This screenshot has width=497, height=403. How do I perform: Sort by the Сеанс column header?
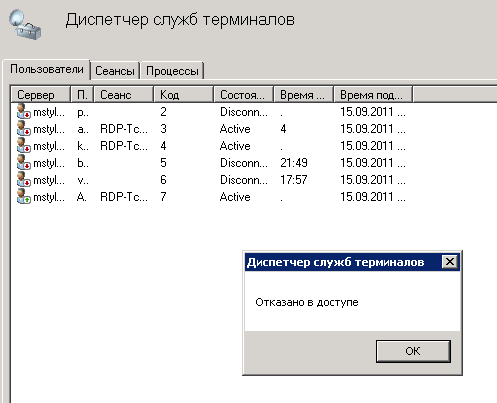124,95
